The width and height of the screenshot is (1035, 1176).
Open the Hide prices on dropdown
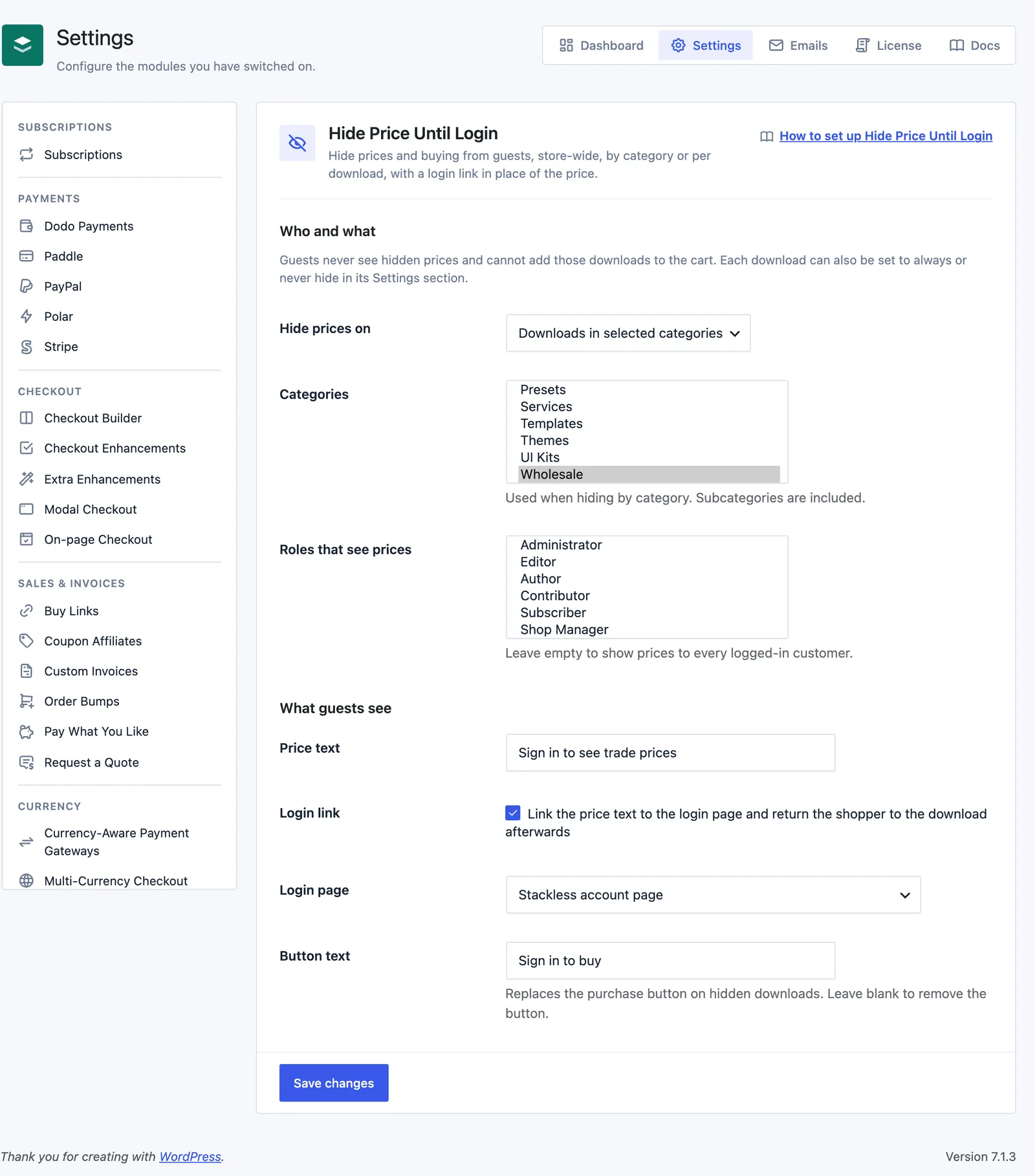[628, 333]
